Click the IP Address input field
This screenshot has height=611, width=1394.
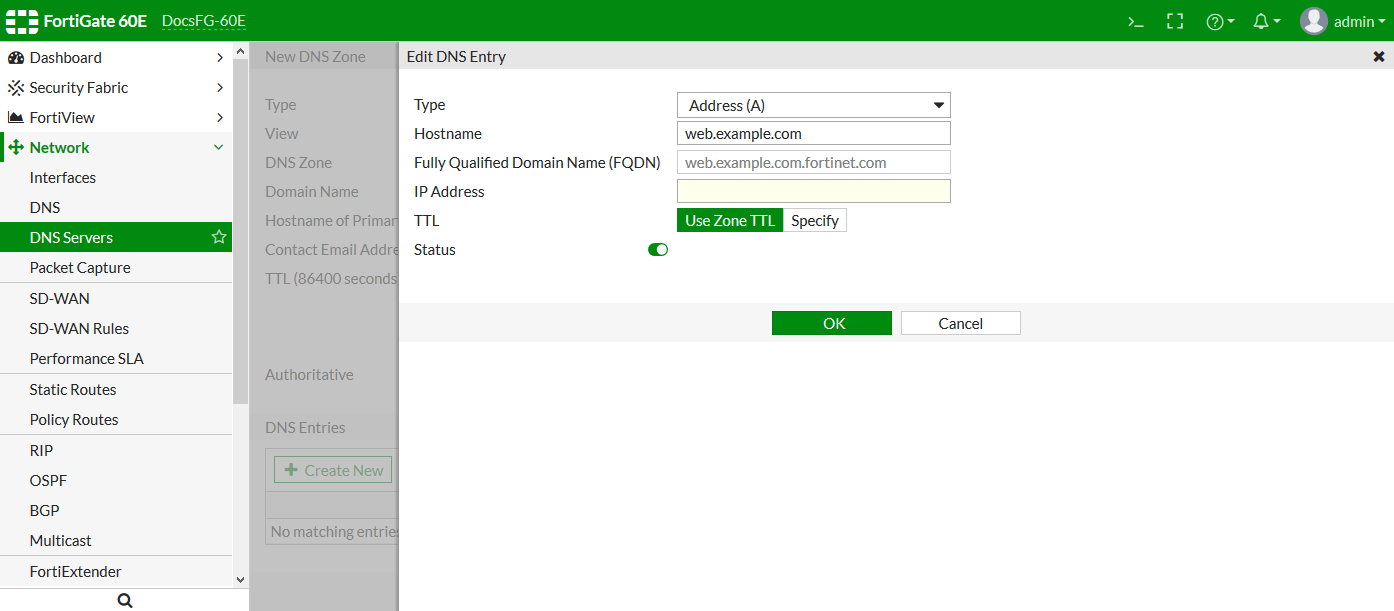pos(814,192)
